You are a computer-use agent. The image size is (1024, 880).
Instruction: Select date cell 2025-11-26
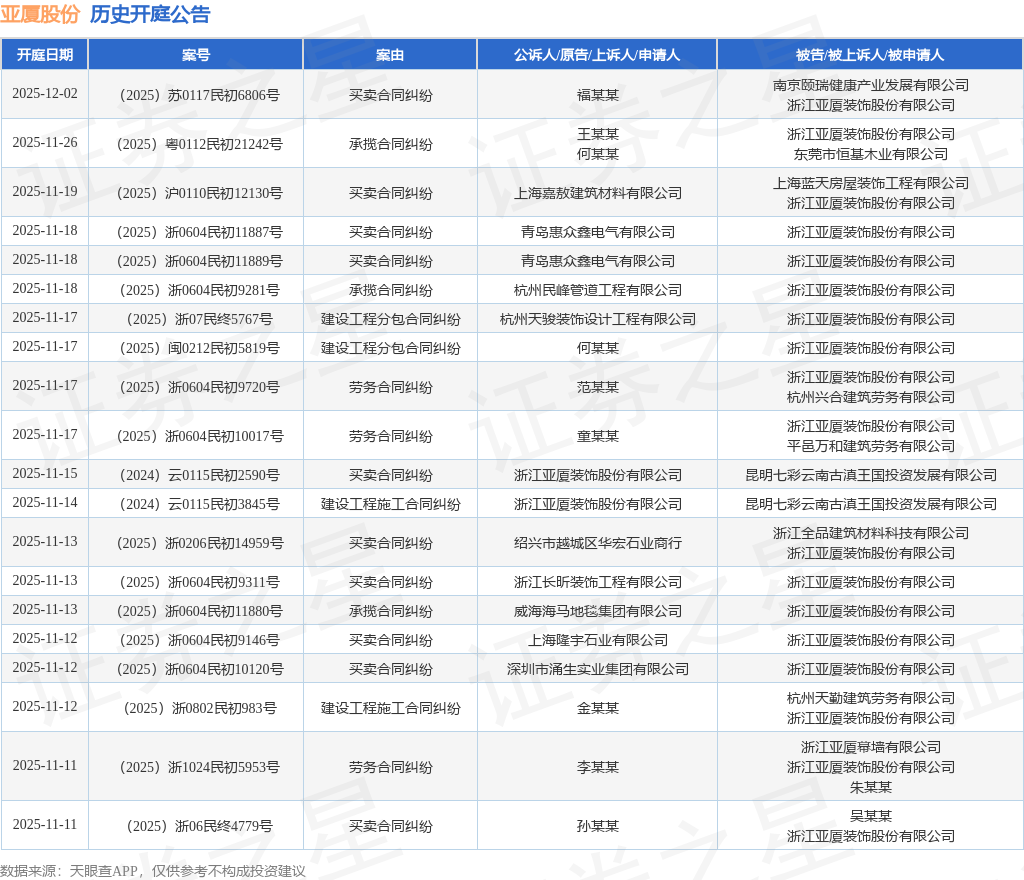(x=45, y=142)
